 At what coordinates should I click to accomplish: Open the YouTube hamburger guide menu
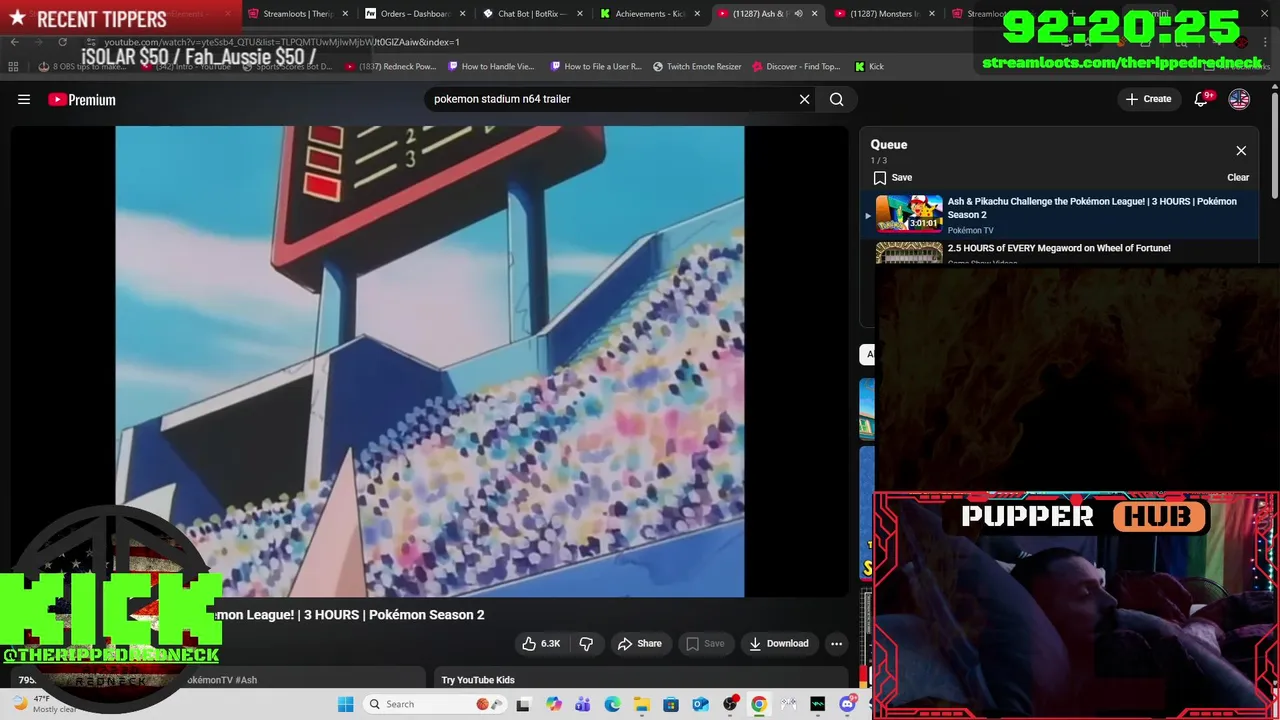24,99
